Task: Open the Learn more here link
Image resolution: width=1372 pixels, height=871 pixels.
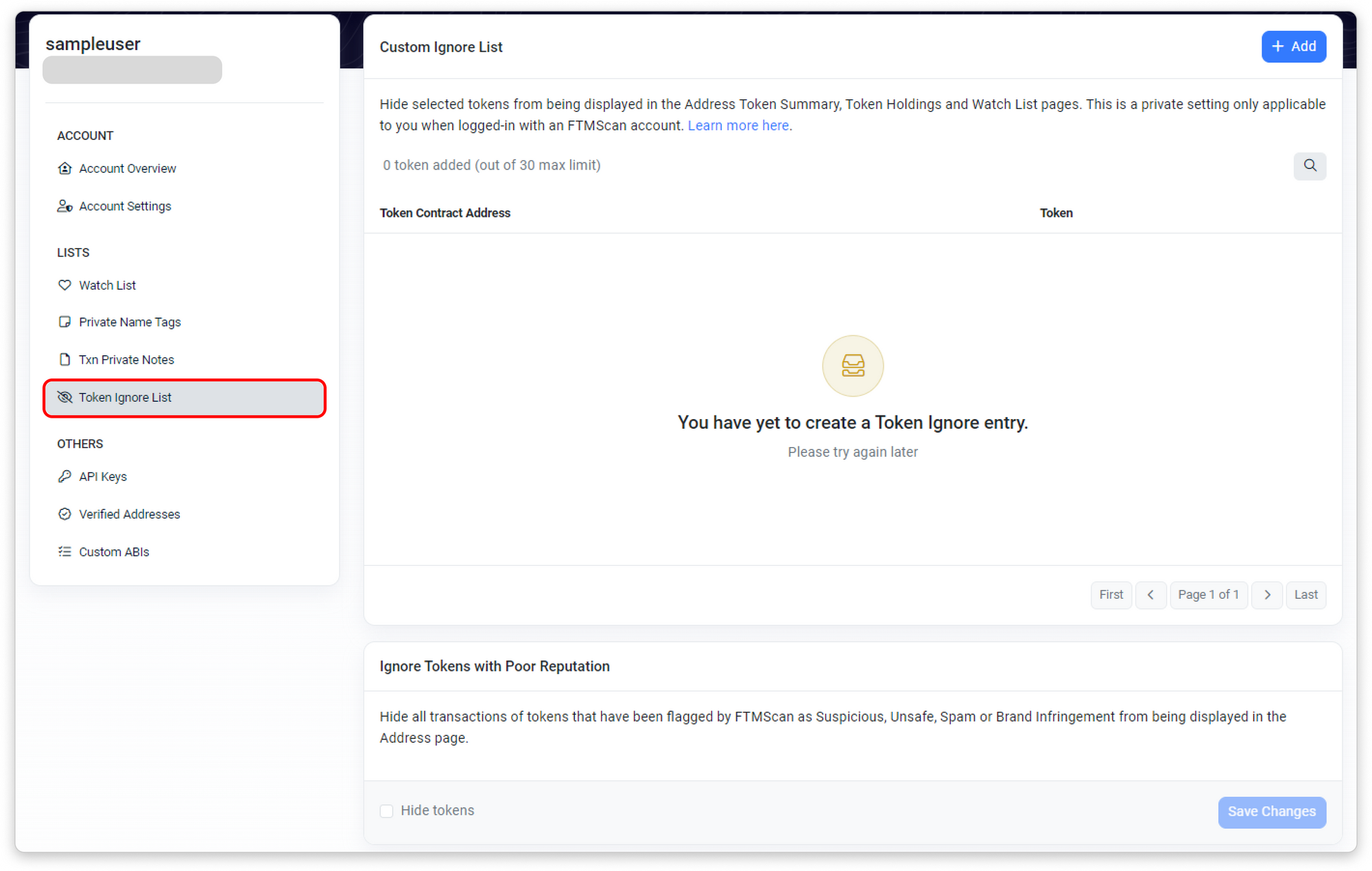Action: [x=738, y=126]
